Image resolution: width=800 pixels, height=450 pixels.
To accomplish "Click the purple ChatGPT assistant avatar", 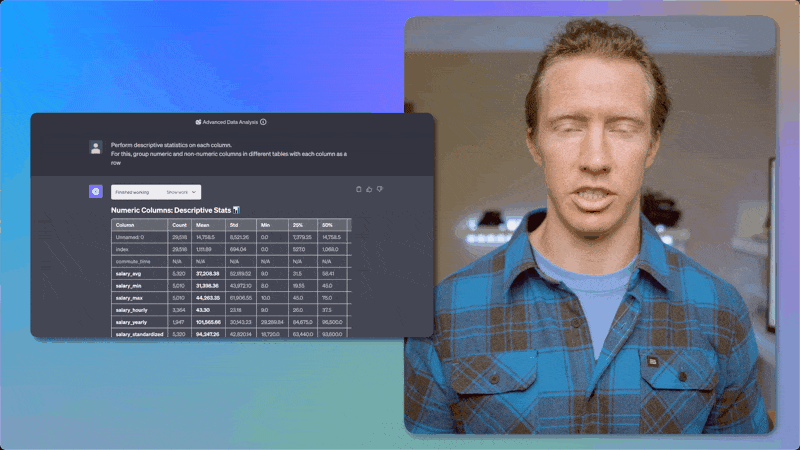I will tap(95, 191).
